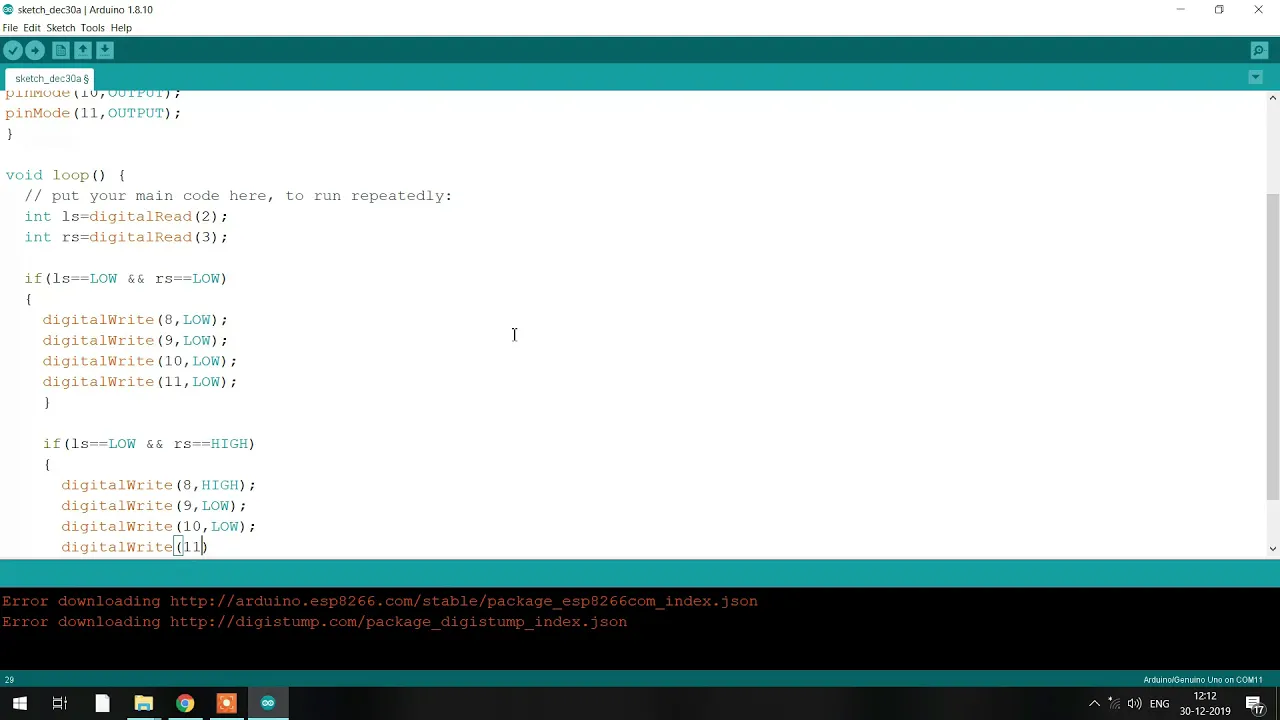Click 'if(ls==LOW && rs==HIGH)' line
1280x720 pixels.
[149, 443]
